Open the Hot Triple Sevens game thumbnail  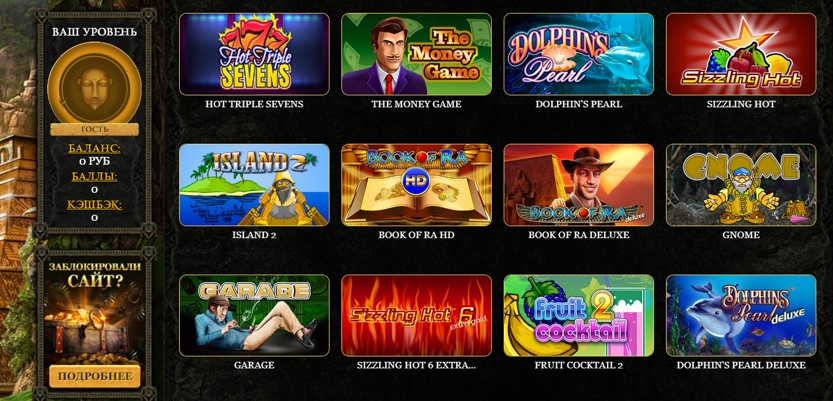coord(254,54)
